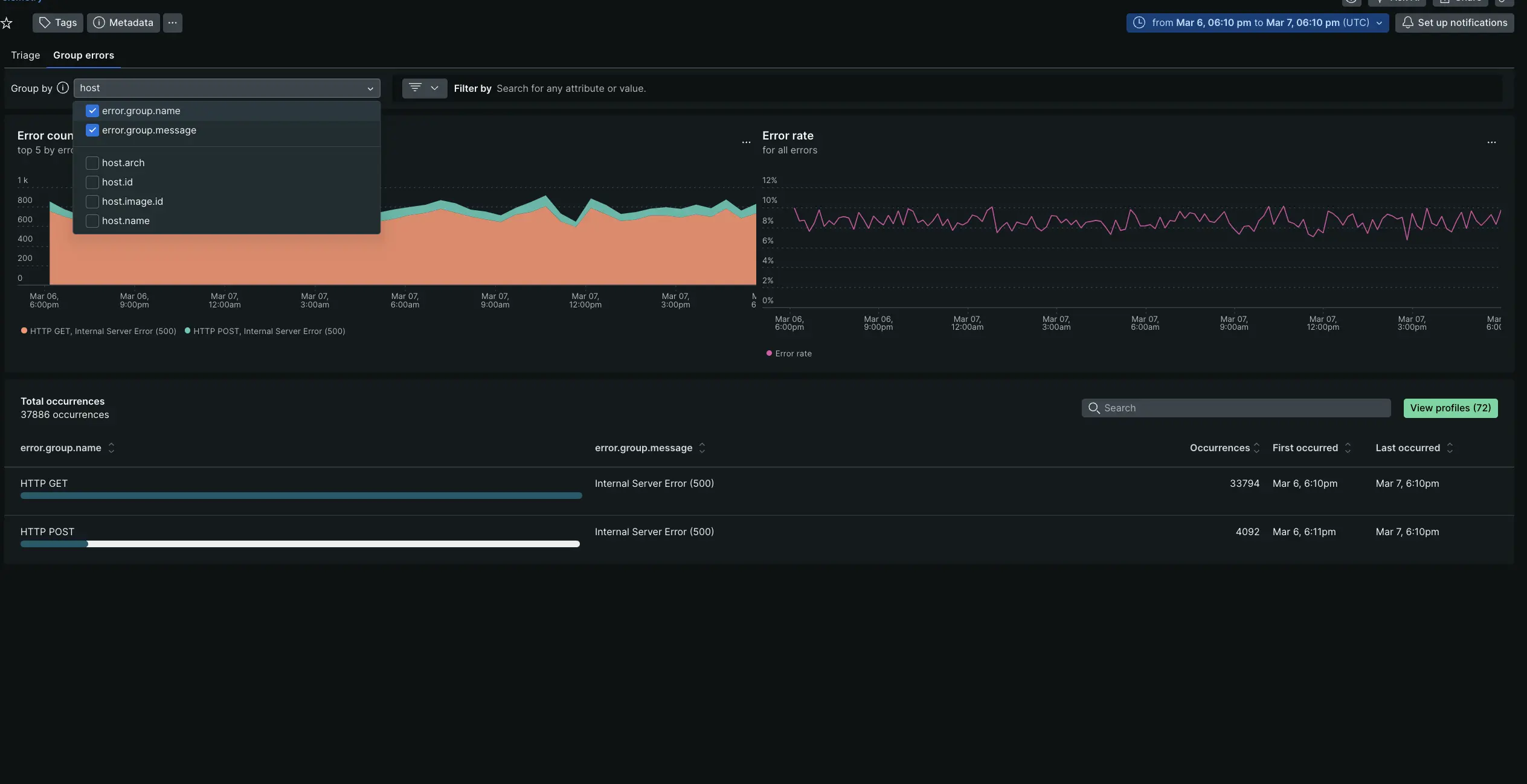The image size is (1527, 784).
Task: Click the Group by info icon
Action: coord(63,88)
